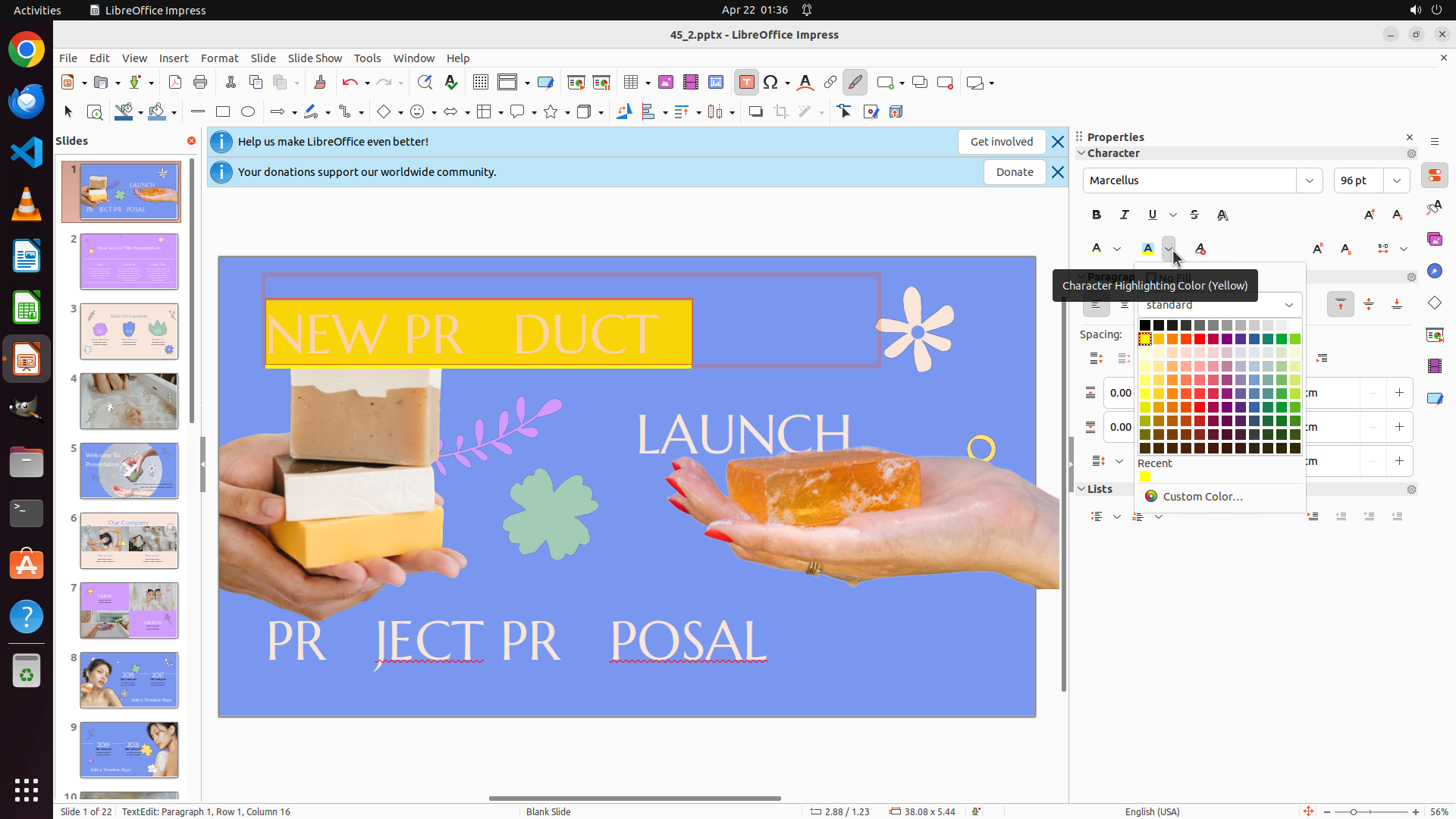
Task: Click the Insert Text Box icon
Action: 746,83
